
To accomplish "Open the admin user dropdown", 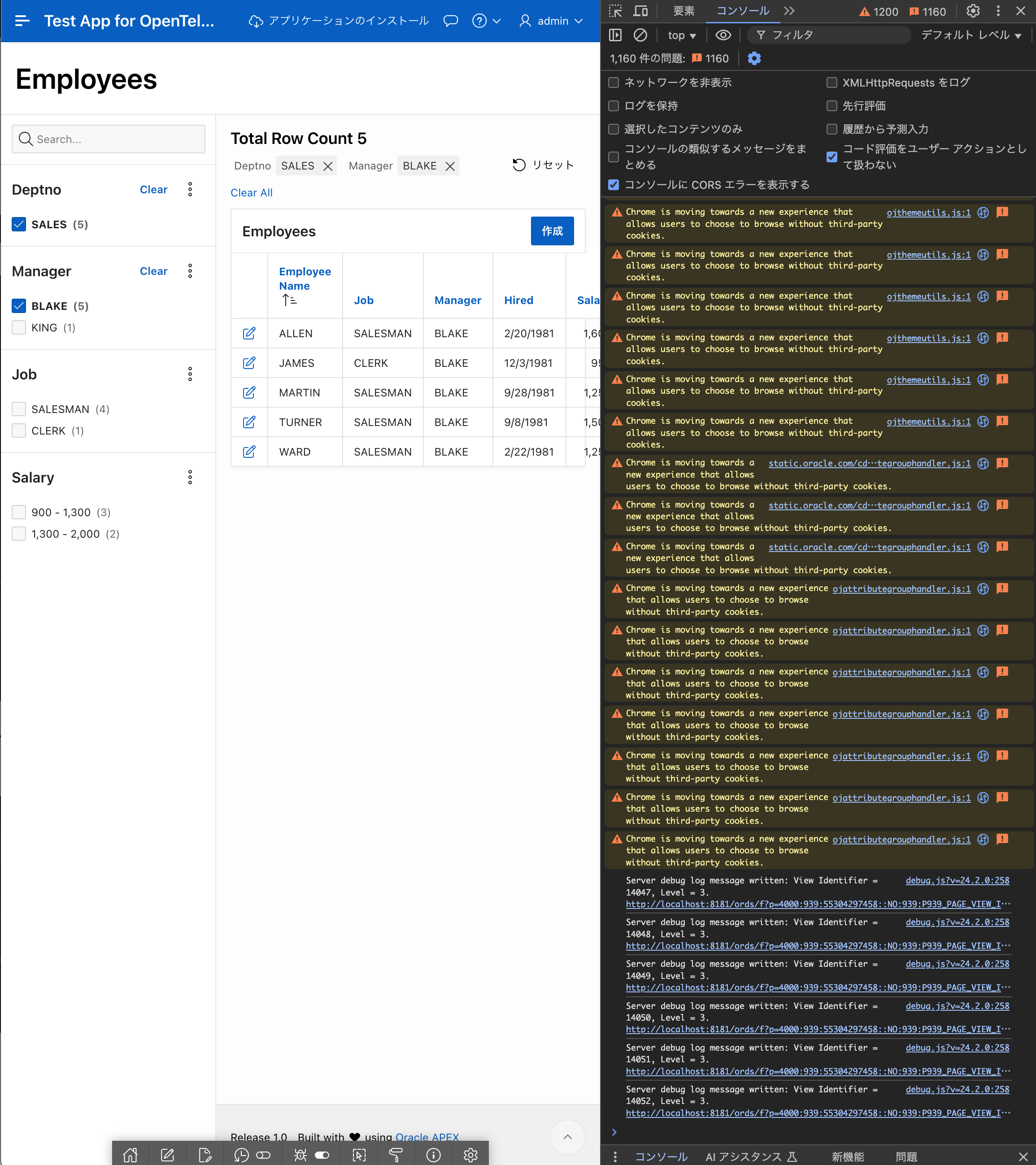I will pyautogui.click(x=551, y=21).
